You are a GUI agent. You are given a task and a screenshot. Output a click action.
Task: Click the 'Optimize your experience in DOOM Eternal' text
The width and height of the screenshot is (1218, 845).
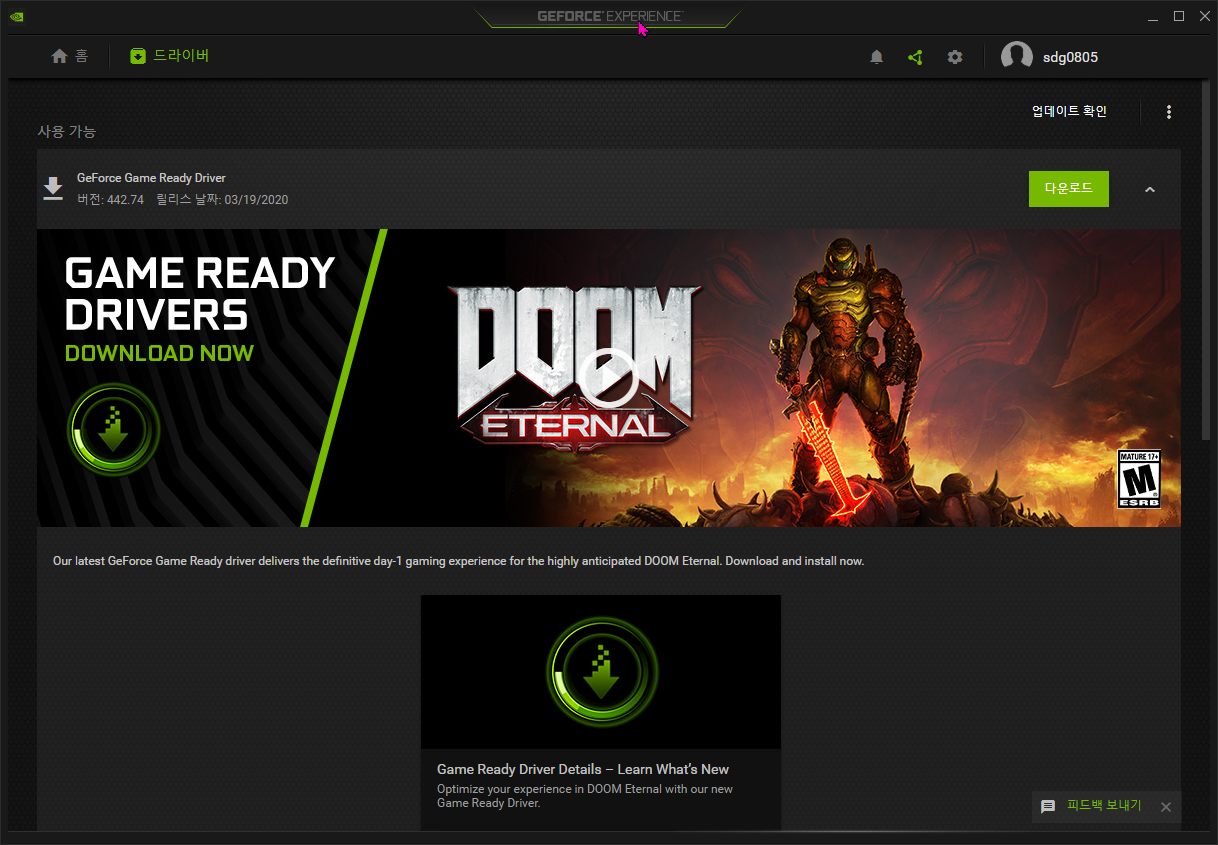[x=585, y=796]
